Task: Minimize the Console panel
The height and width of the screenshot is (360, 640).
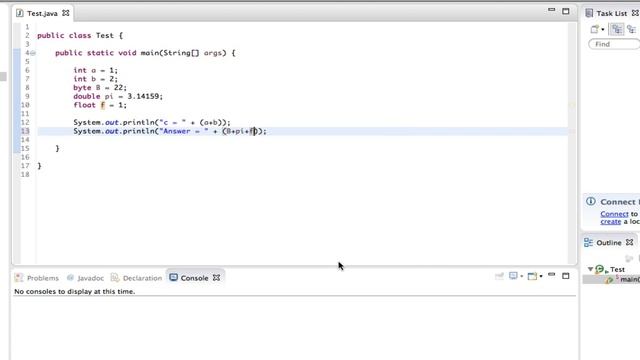Action: click(x=551, y=275)
